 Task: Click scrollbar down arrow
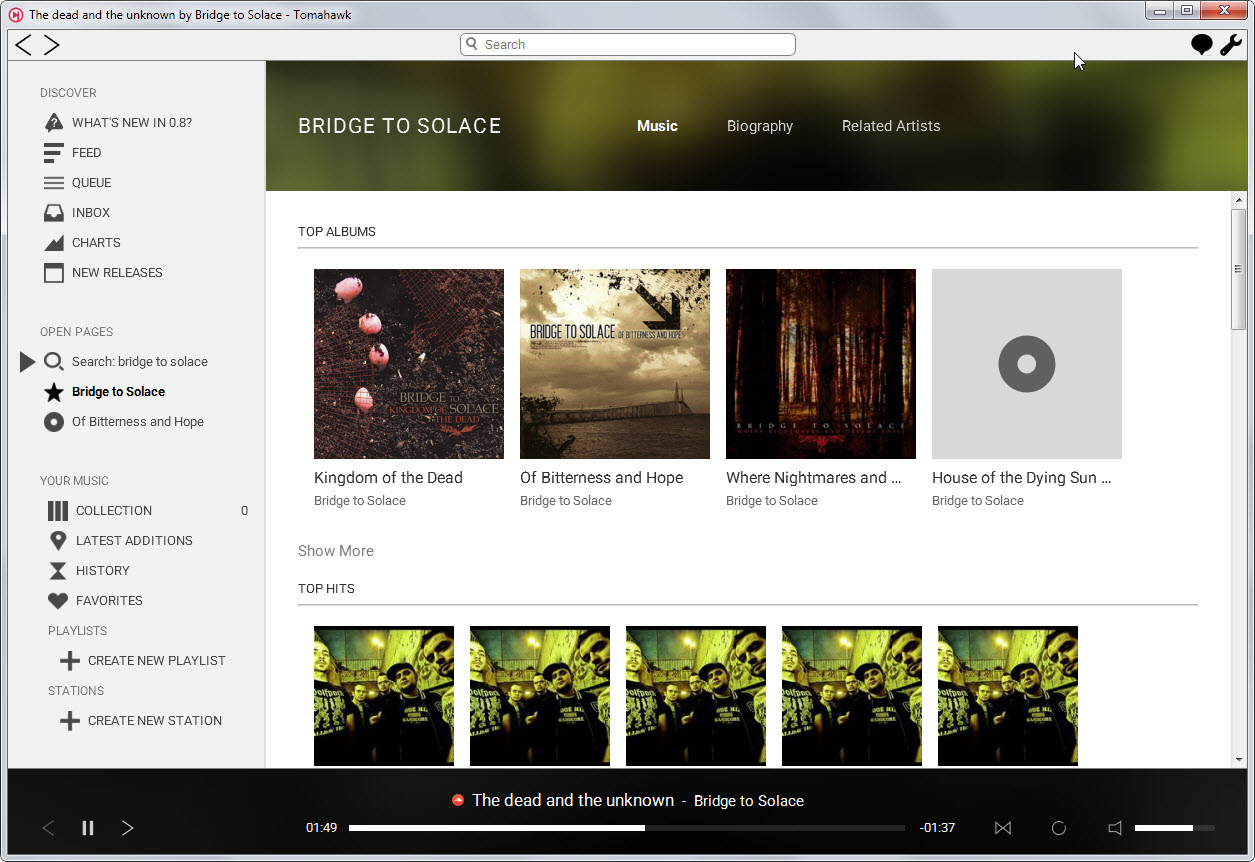(x=1239, y=760)
